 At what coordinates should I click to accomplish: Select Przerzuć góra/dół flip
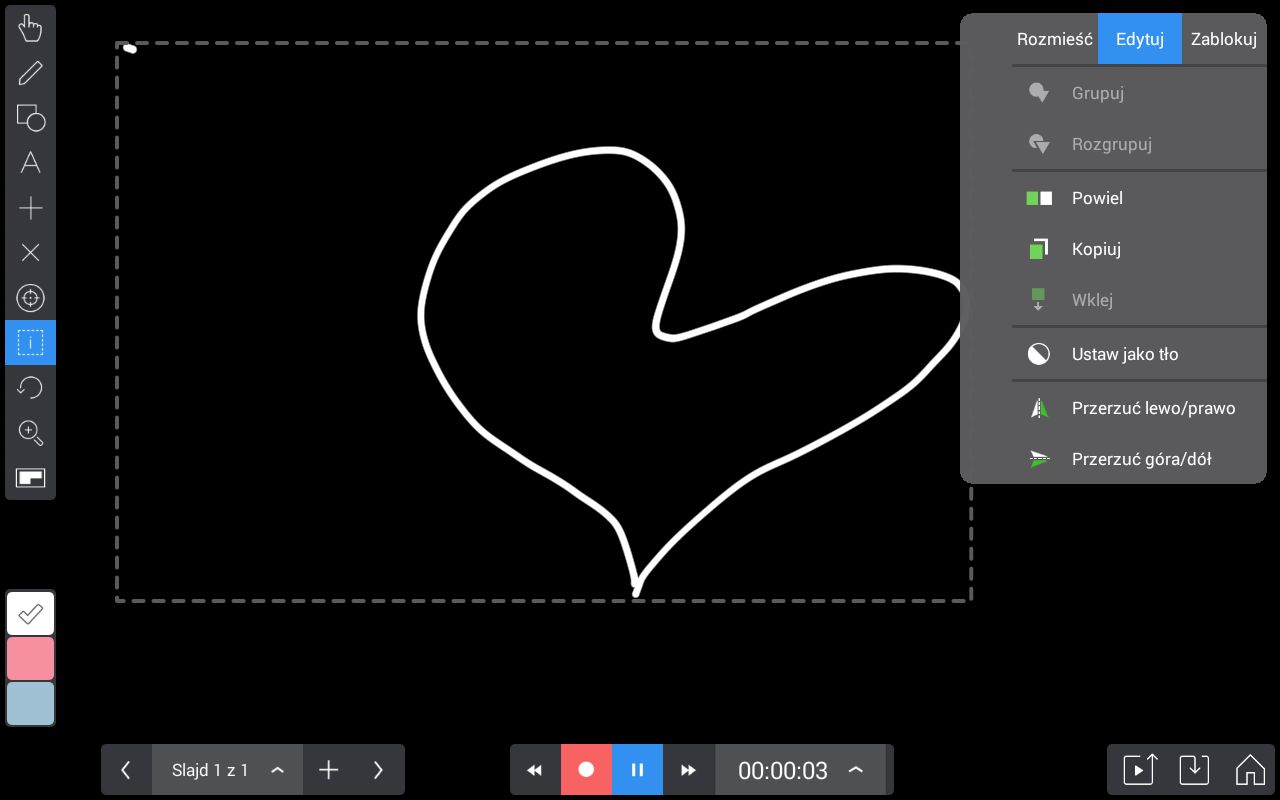1139,459
